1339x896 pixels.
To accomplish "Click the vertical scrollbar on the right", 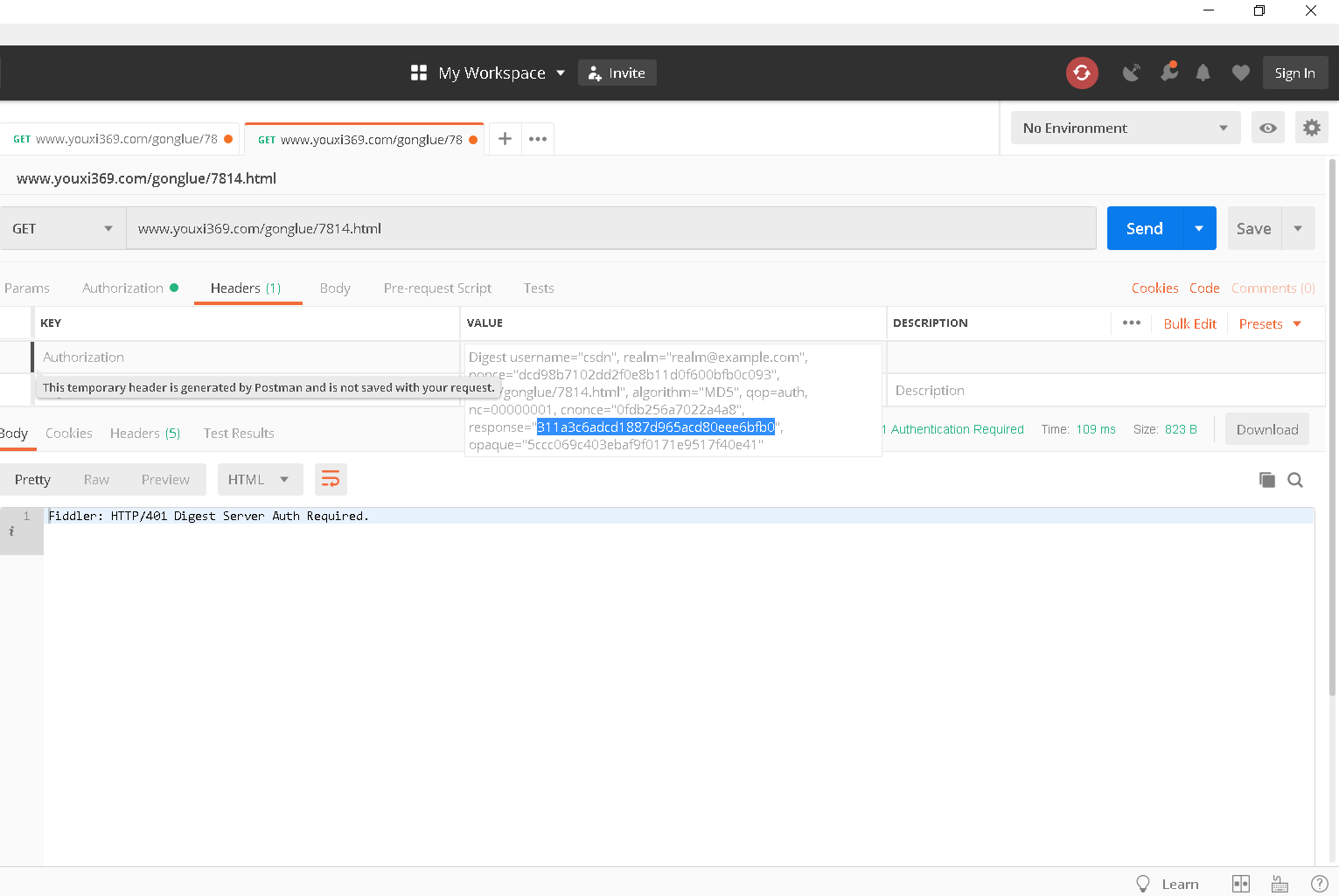I will point(1333,428).
